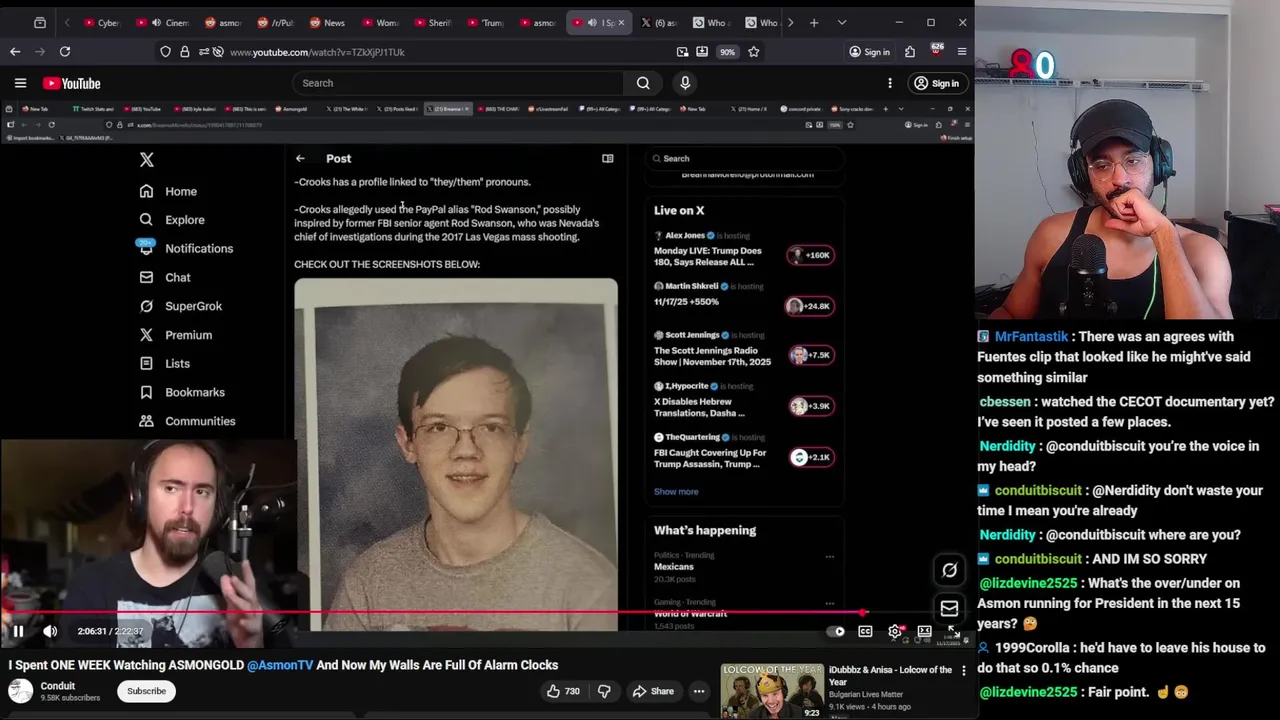Switch to the News tab
Image resolution: width=1280 pixels, height=720 pixels.
pos(327,22)
